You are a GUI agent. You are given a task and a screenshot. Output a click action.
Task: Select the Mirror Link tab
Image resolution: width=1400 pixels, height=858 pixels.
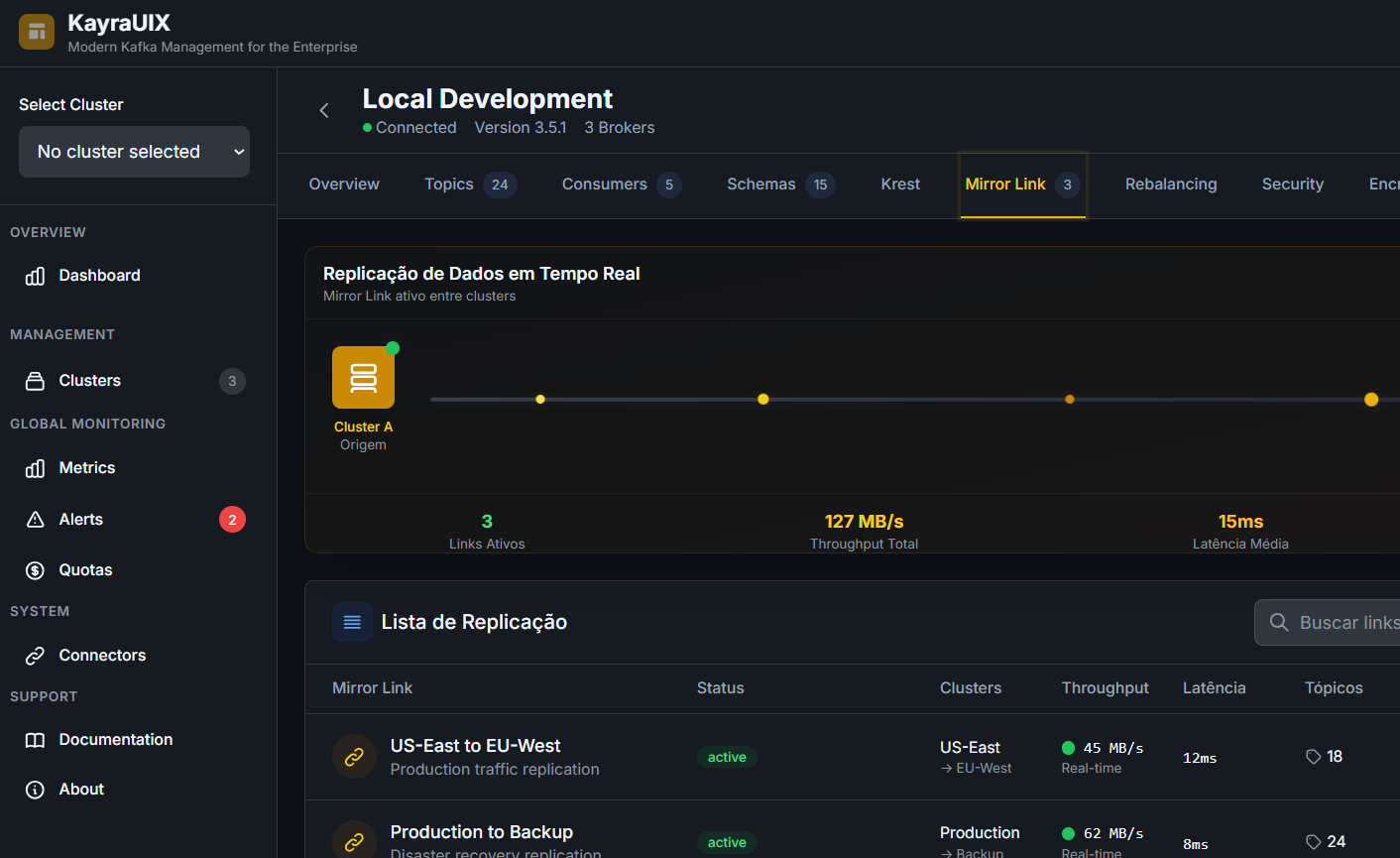click(x=1022, y=184)
